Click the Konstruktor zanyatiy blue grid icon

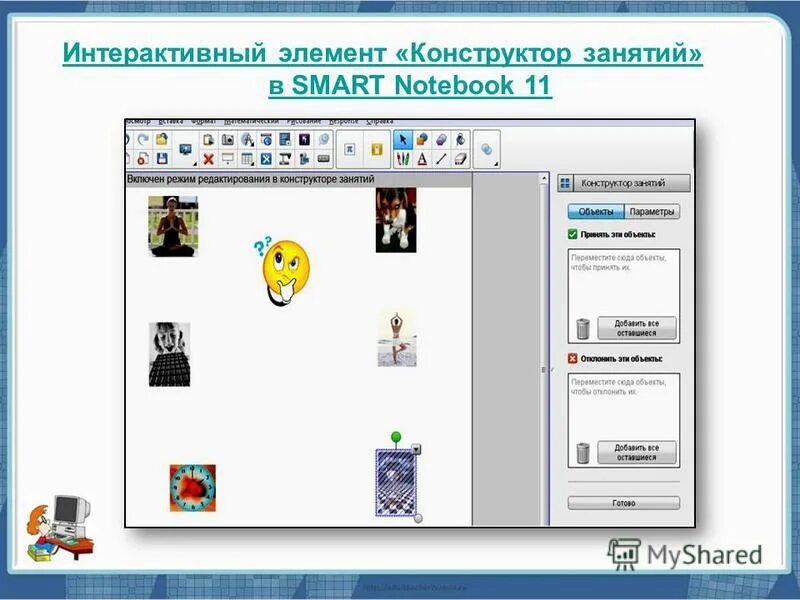point(564,181)
